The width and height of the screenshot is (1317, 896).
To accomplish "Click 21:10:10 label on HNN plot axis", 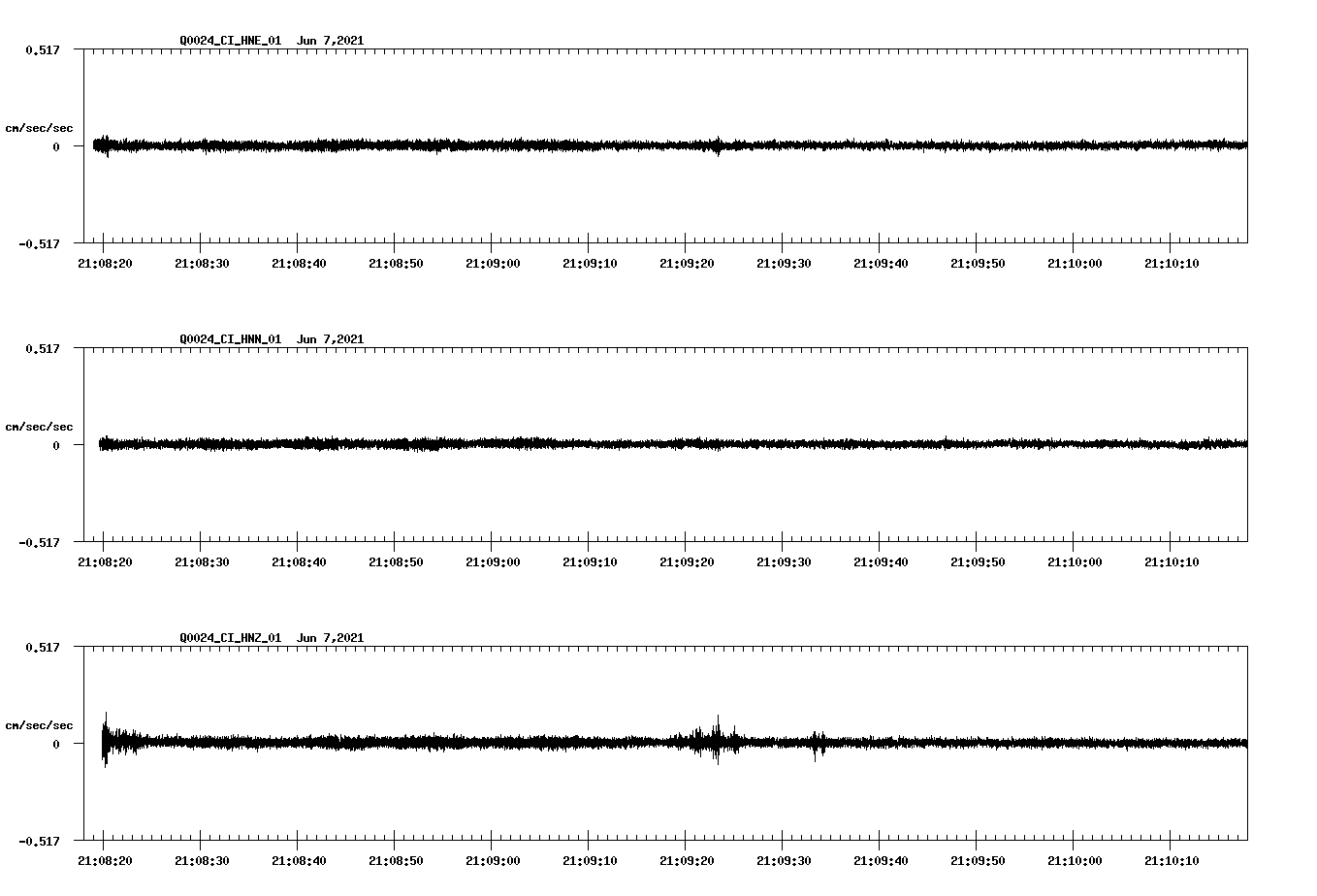I will click(x=1172, y=562).
